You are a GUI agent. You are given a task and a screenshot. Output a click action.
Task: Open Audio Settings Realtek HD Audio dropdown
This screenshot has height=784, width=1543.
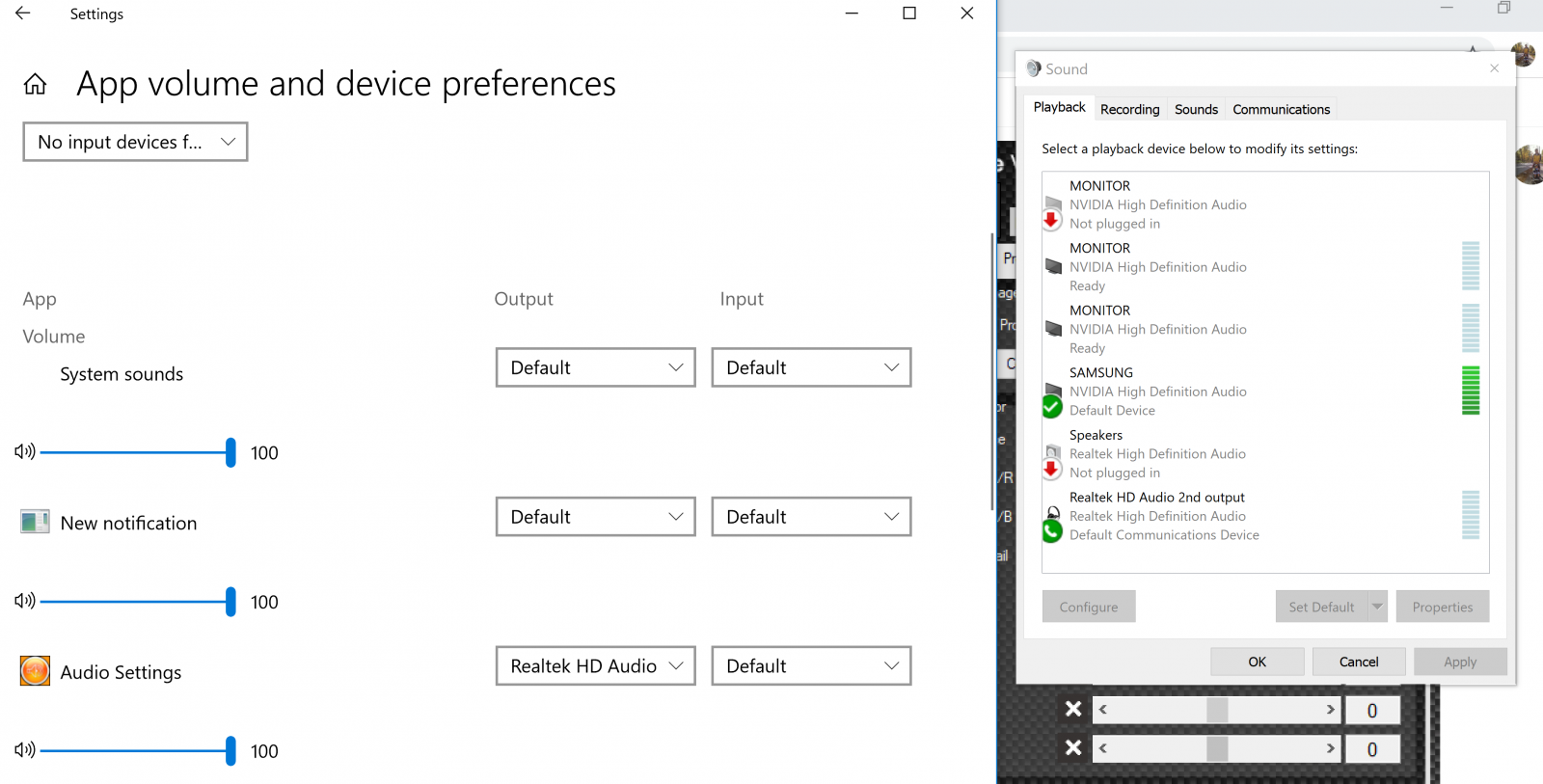tap(596, 665)
